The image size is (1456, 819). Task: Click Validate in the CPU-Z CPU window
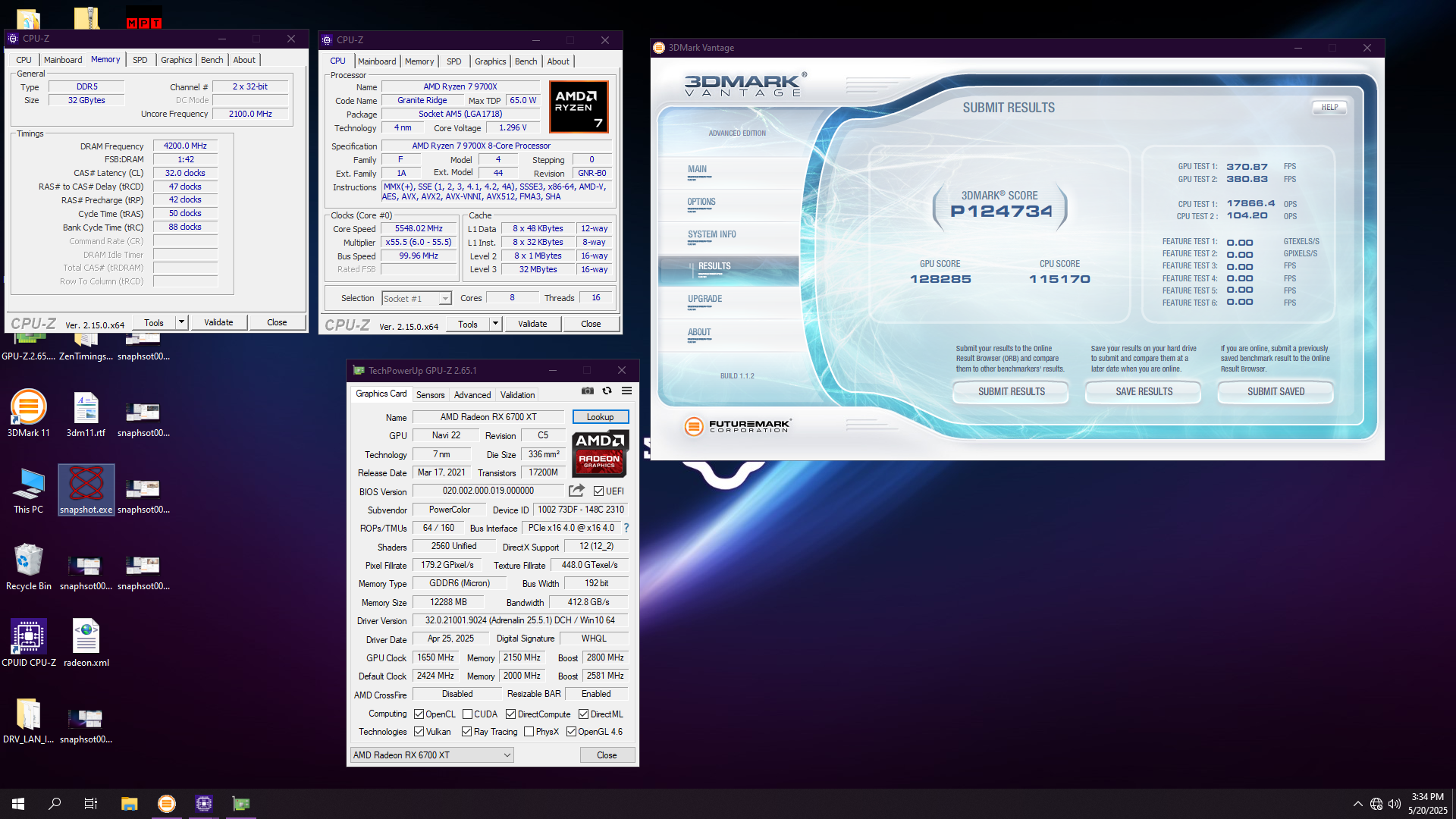(532, 324)
